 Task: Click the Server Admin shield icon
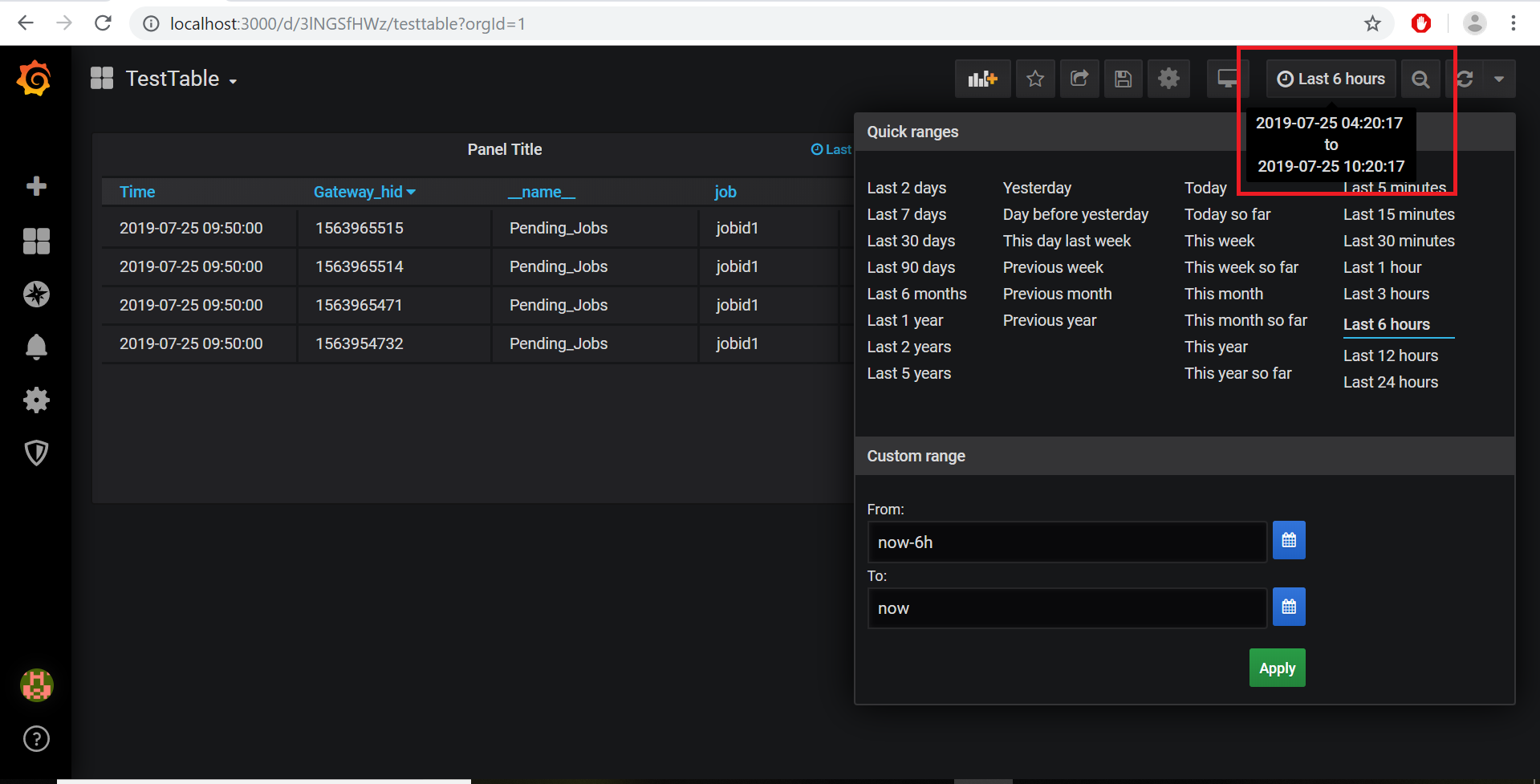tap(36, 453)
